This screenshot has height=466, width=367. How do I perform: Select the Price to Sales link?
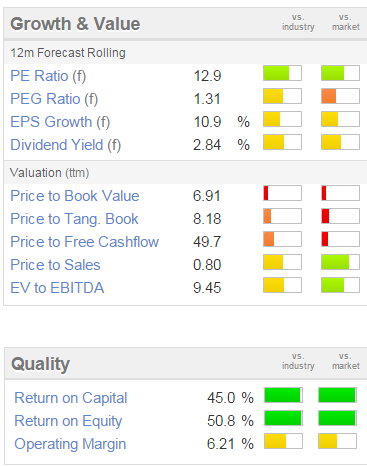(x=55, y=265)
